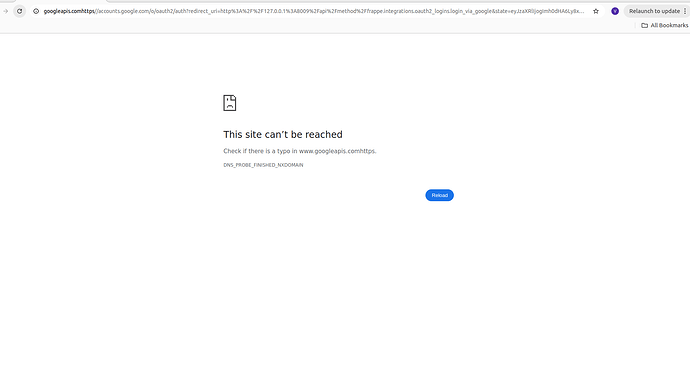
Task: View site information icon in address bar
Action: 36,11
